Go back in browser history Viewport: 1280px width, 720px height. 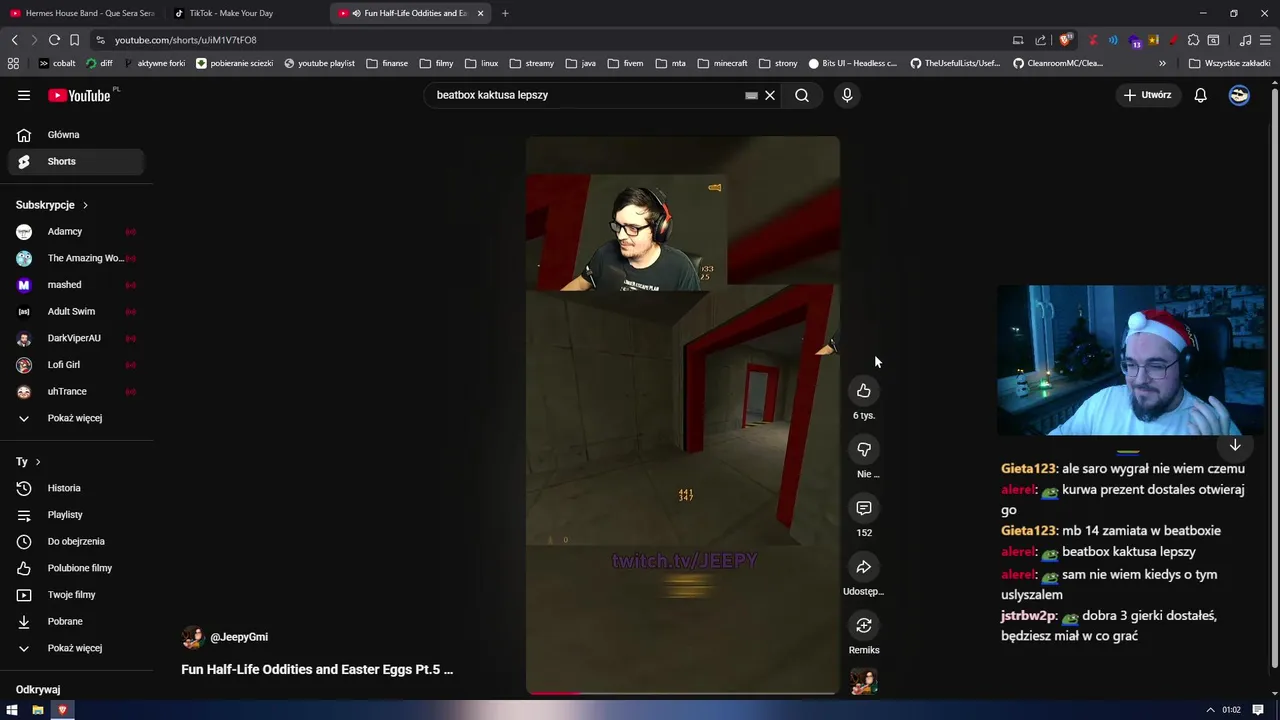click(14, 40)
